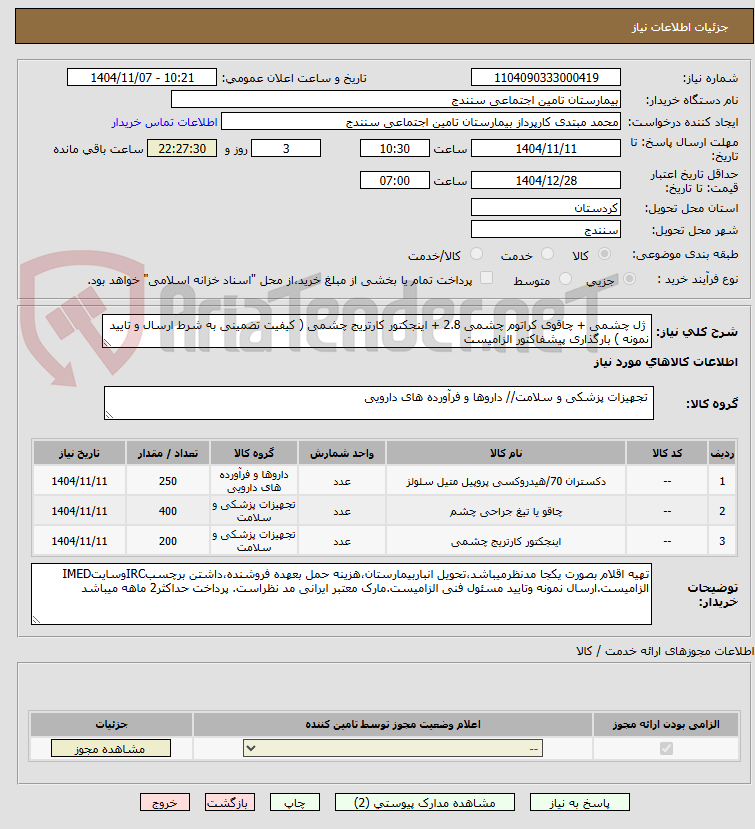Click the جزئیات column header in permits table
The height and width of the screenshot is (829, 755).
point(112,724)
